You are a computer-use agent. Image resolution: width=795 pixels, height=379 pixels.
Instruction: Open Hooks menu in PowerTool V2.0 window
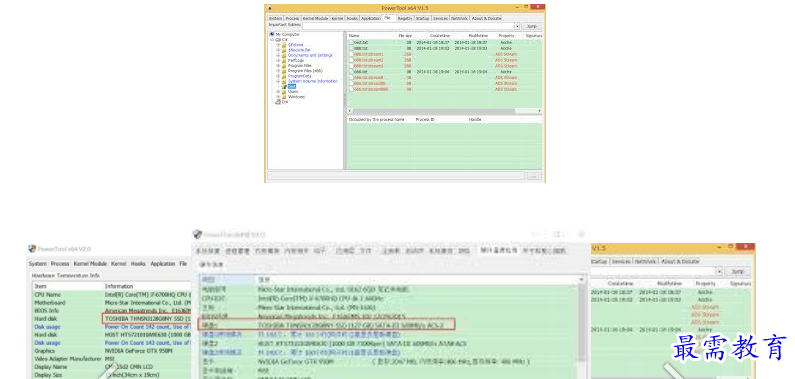point(138,264)
